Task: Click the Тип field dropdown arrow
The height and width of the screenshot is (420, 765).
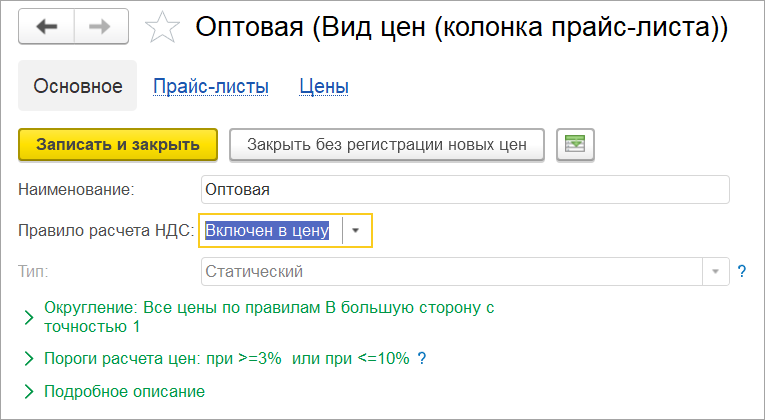Action: pos(715,271)
